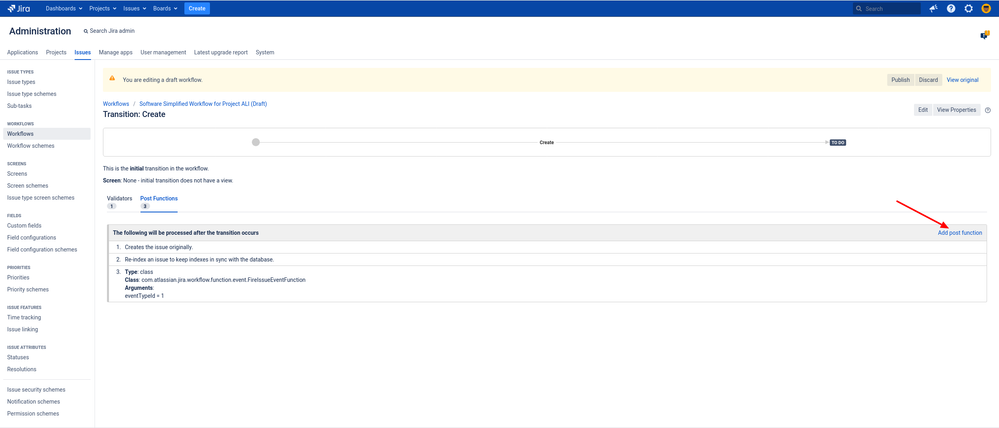The height and width of the screenshot is (428, 999).
Task: Expand the Dashboards dropdown menu
Action: 64,8
